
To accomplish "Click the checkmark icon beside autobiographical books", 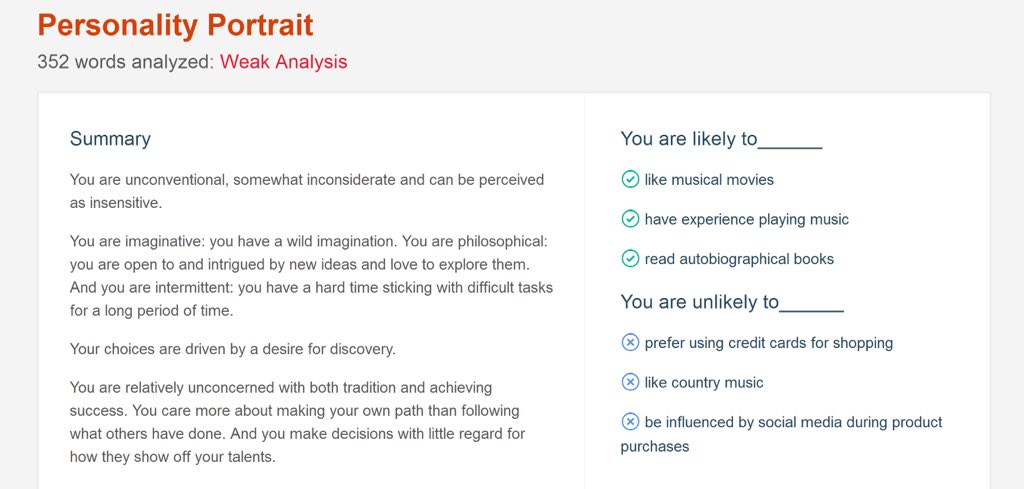I will tap(630, 259).
